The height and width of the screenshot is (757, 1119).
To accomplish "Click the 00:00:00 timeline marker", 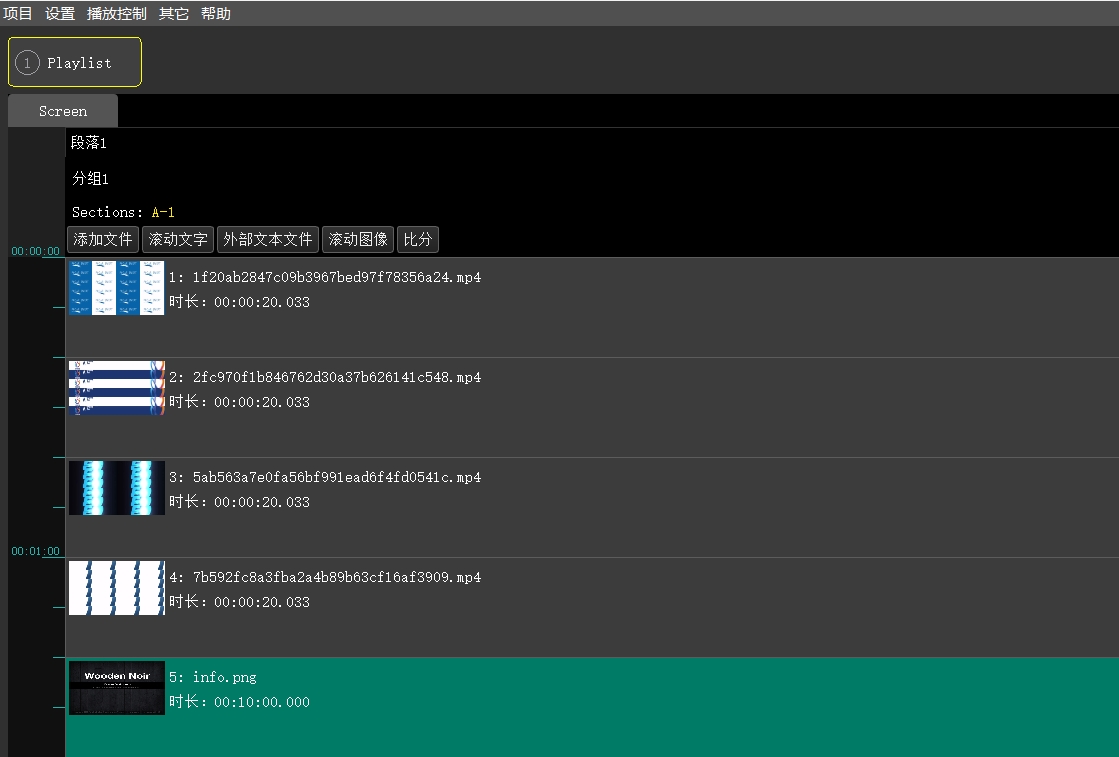I will pos(35,251).
